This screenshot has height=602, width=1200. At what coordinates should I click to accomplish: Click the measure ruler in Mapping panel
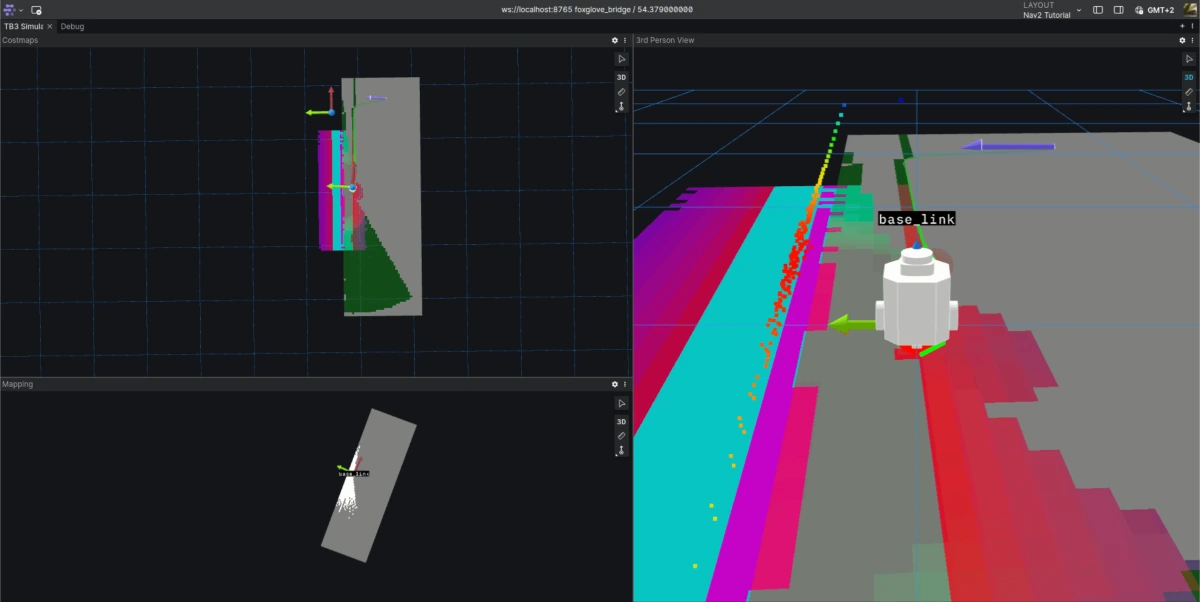[621, 436]
